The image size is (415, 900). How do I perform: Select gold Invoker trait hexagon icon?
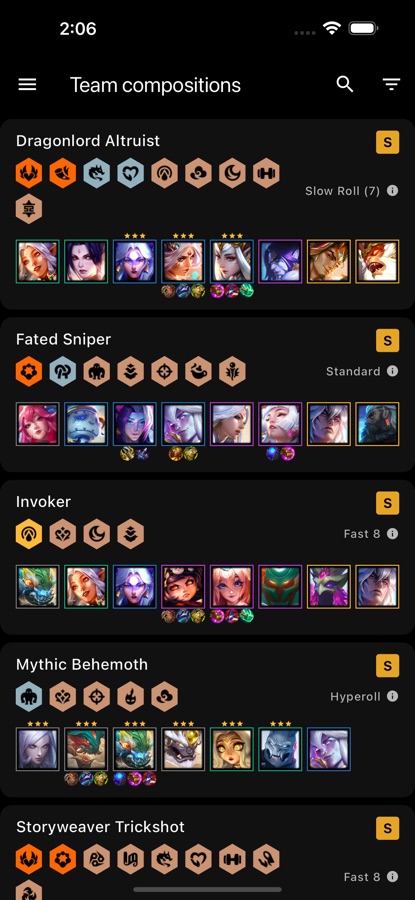coord(29,534)
